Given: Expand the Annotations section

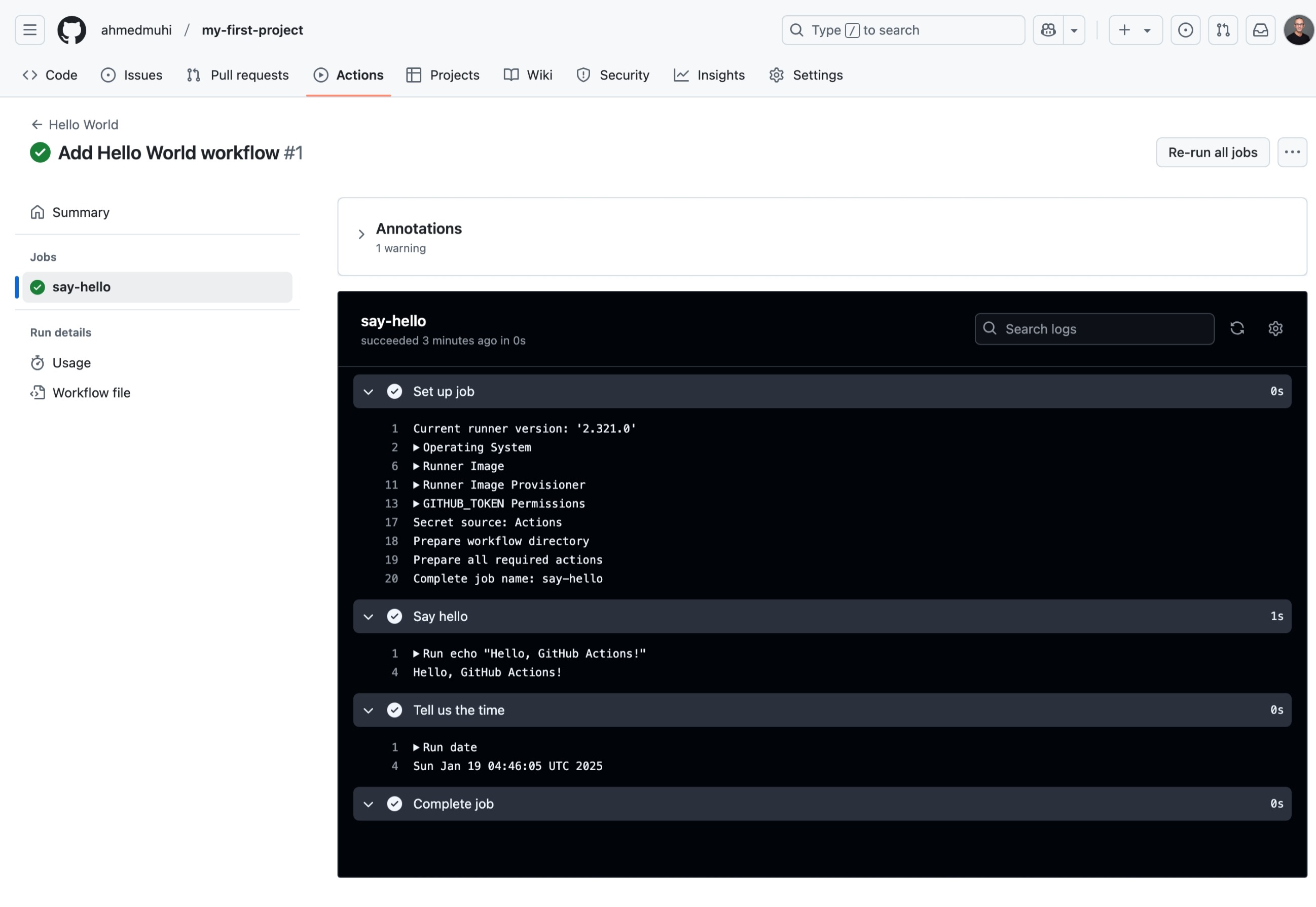Looking at the screenshot, I should [x=361, y=234].
